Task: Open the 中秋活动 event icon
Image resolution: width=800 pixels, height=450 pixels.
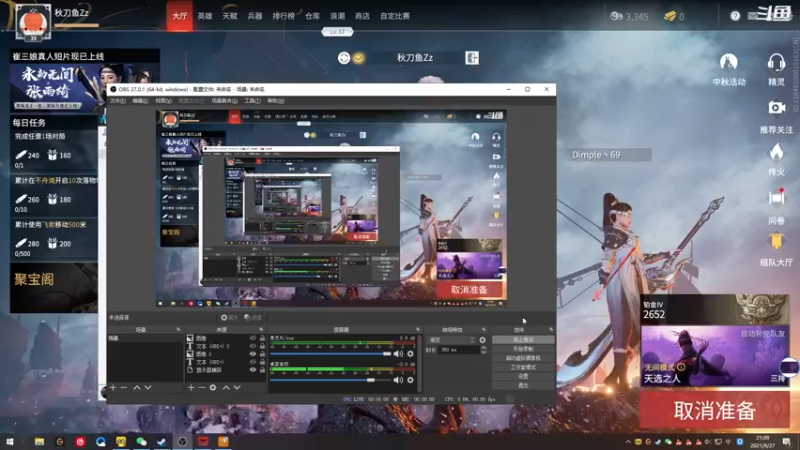Action: pos(729,63)
